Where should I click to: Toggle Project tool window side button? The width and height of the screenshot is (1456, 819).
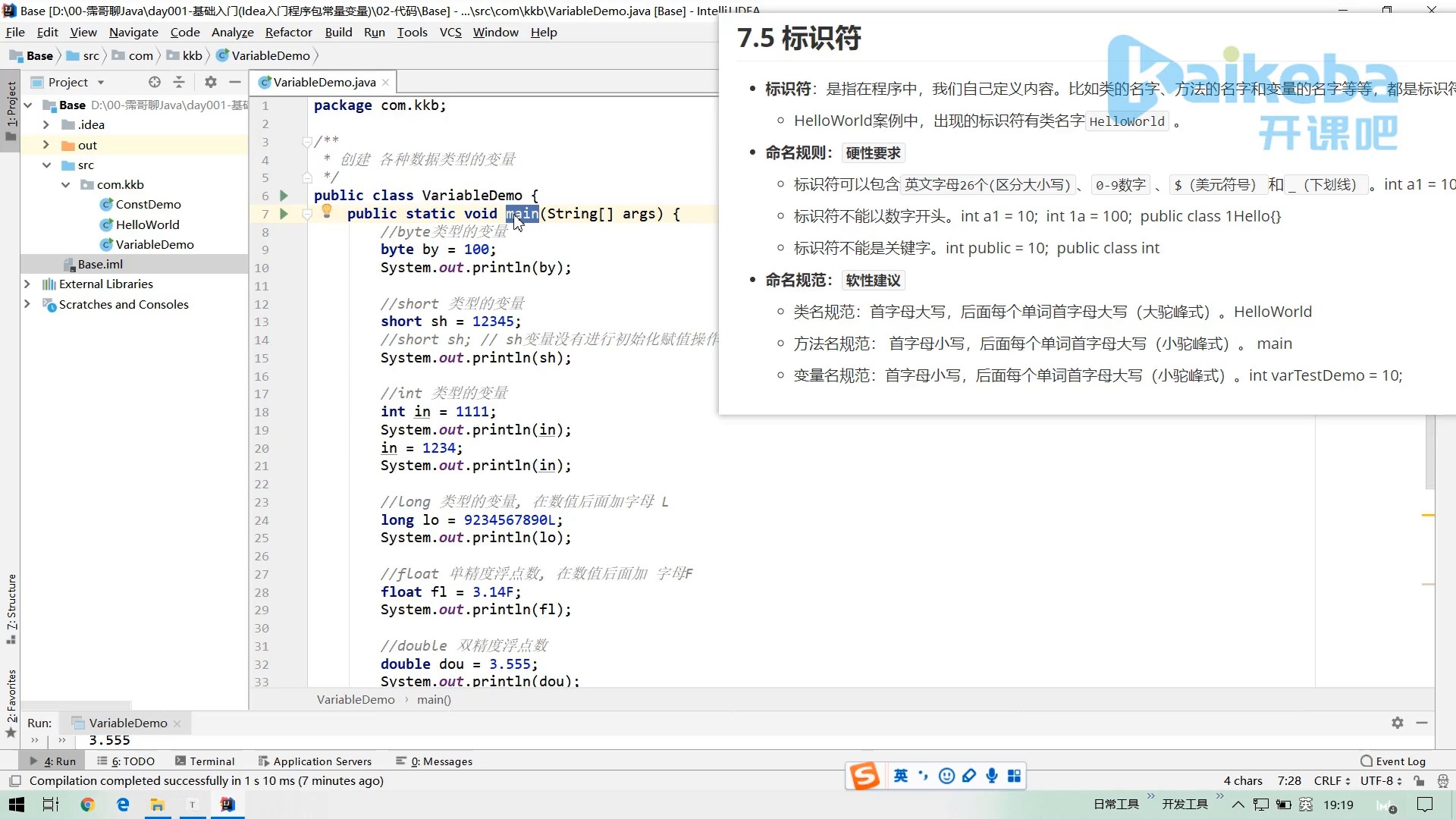[x=11, y=111]
